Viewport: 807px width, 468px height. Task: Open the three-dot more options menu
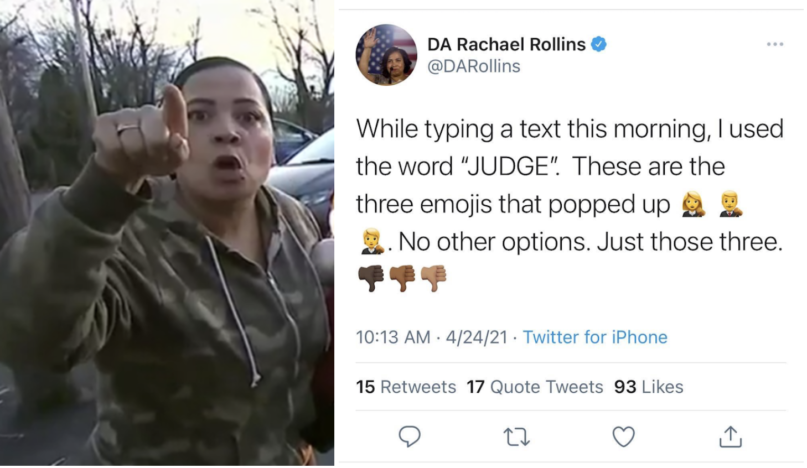(x=775, y=44)
